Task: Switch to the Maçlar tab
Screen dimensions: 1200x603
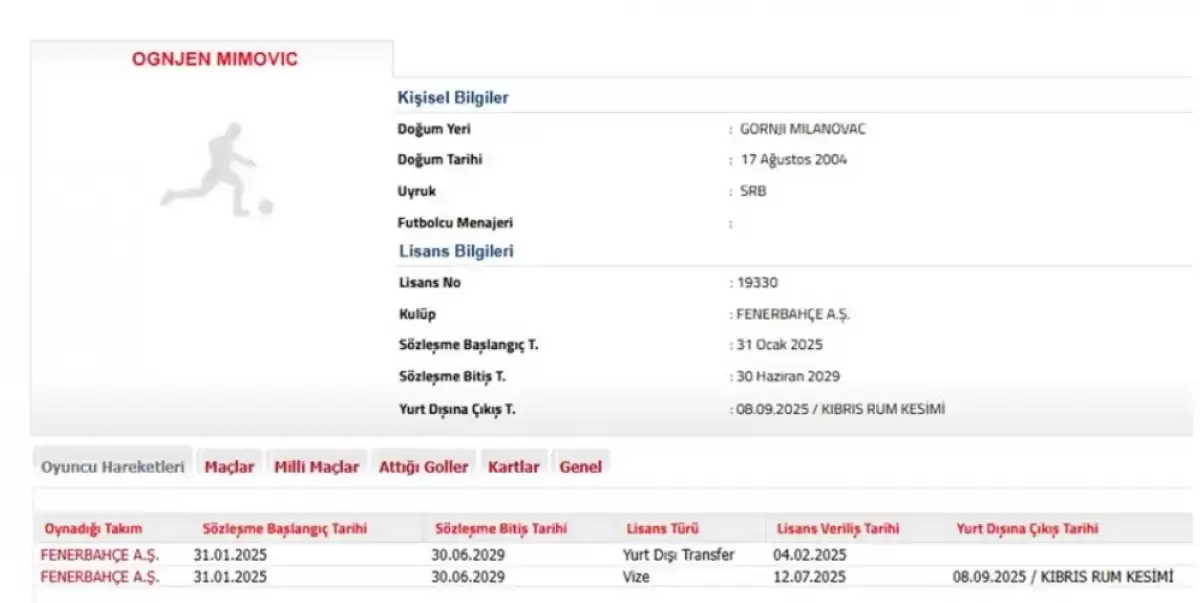Action: [229, 467]
